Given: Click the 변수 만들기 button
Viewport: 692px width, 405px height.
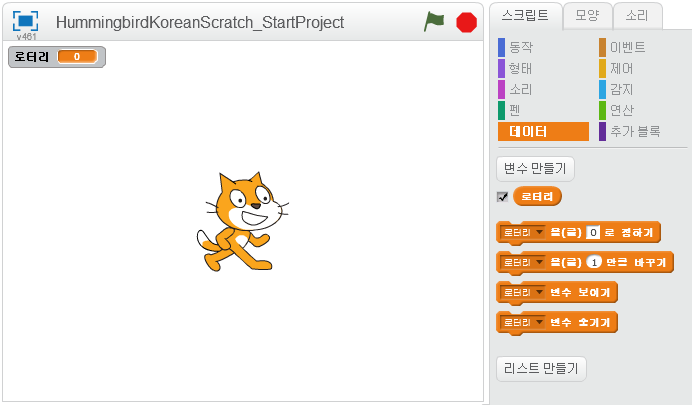Looking at the screenshot, I should point(535,168).
